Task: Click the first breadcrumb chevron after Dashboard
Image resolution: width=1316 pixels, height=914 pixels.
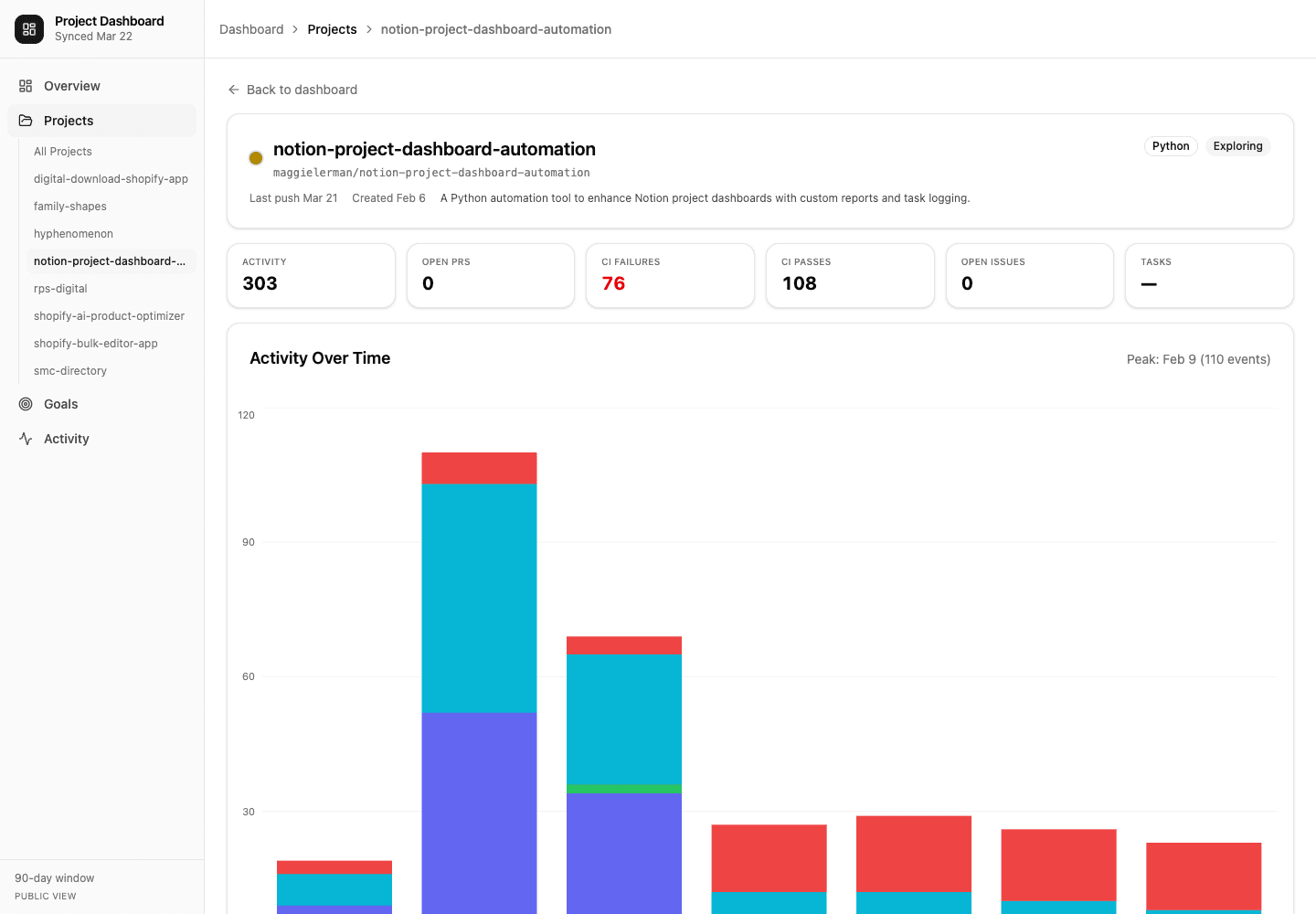Action: [295, 29]
